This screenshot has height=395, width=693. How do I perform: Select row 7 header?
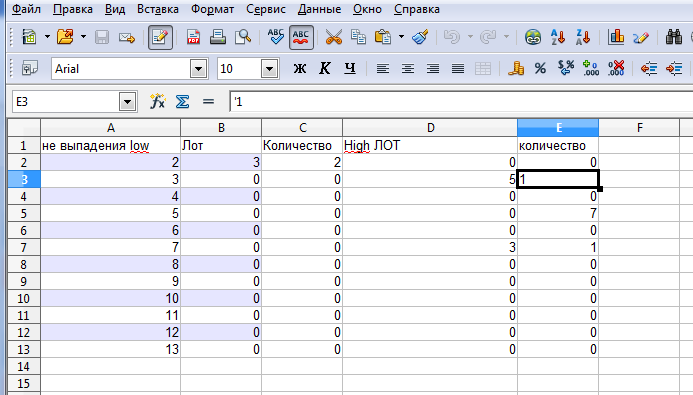24,247
